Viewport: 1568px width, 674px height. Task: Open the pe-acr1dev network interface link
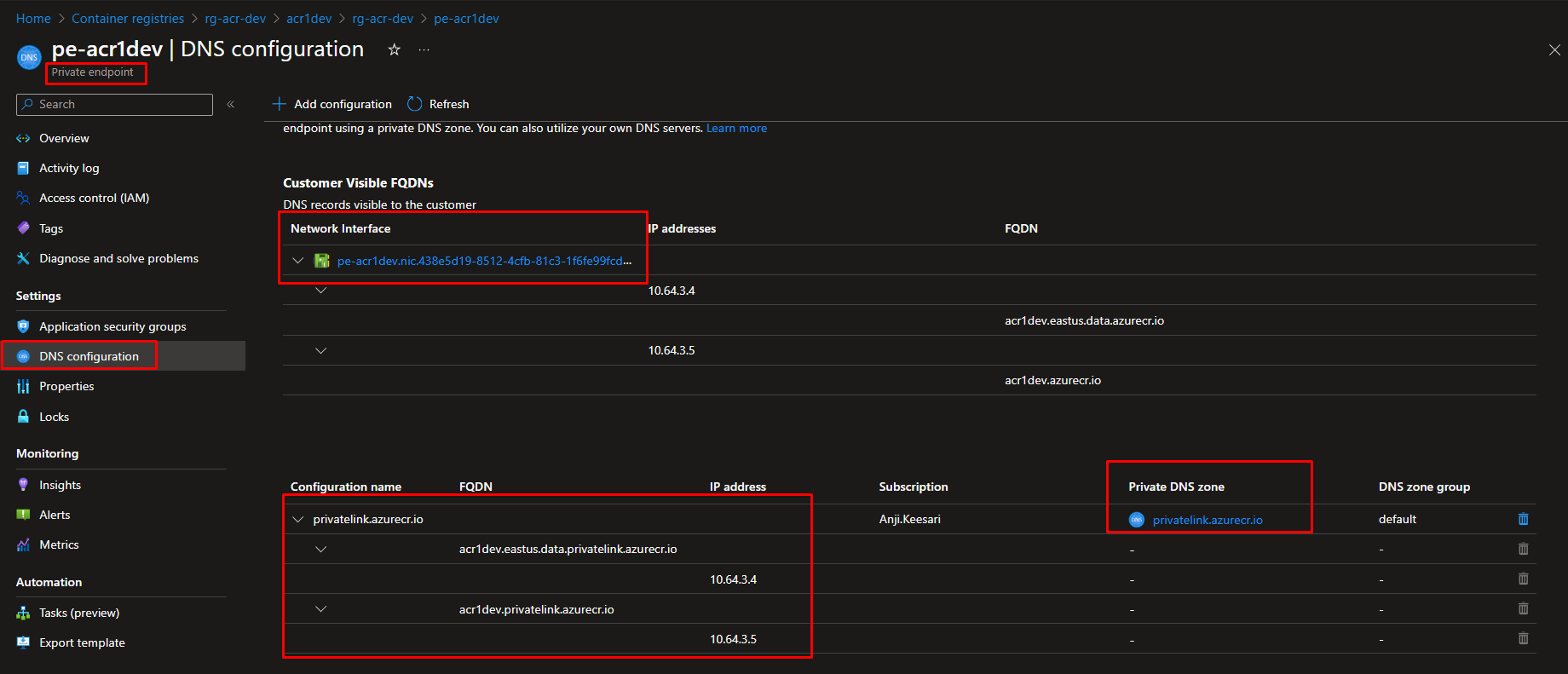click(483, 261)
